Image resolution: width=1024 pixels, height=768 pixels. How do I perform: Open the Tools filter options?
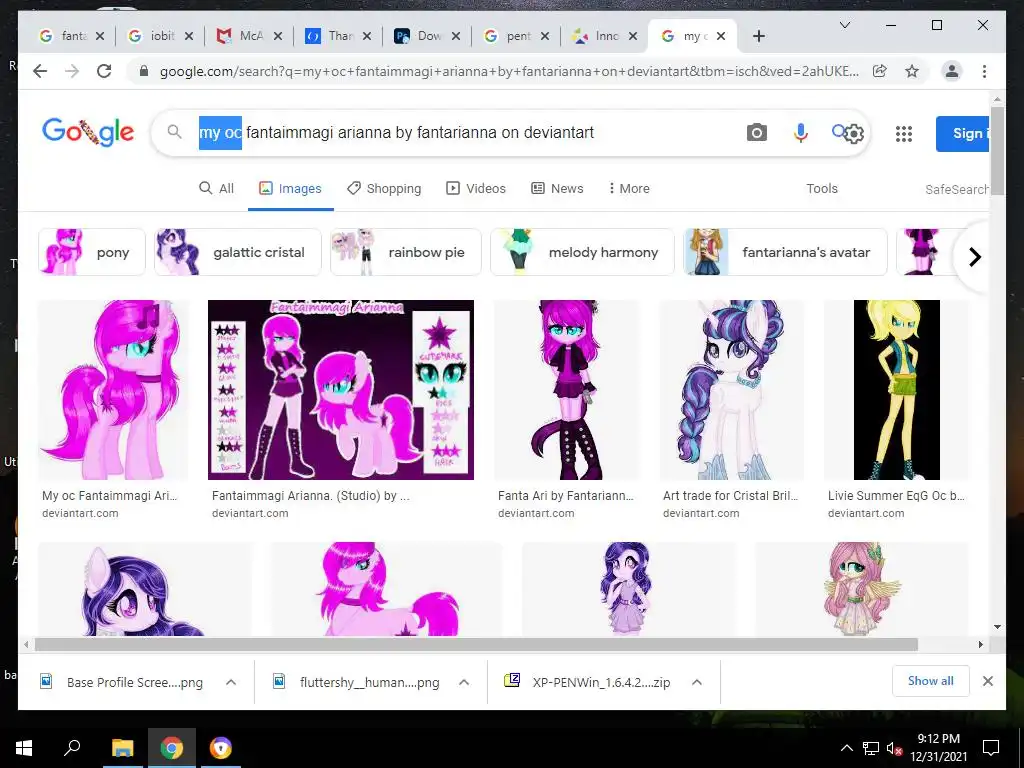[x=822, y=188]
